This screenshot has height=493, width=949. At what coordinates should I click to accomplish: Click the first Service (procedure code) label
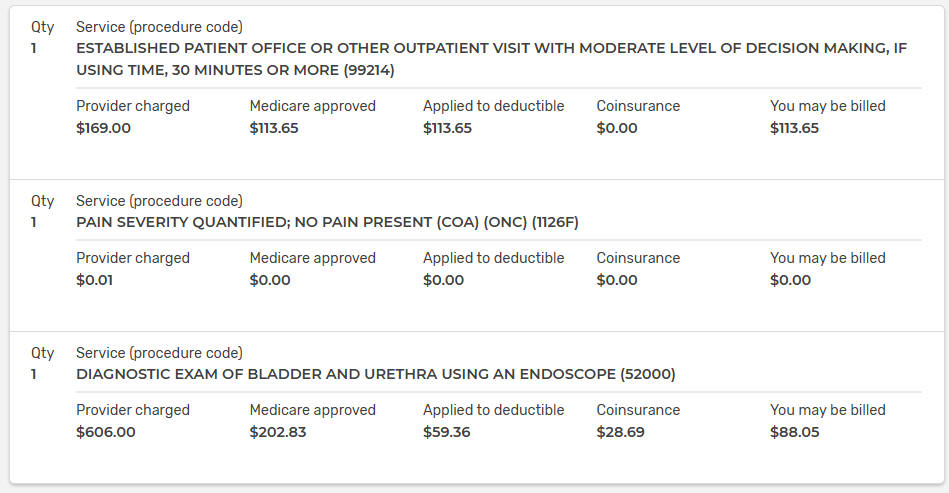pyautogui.click(x=159, y=27)
